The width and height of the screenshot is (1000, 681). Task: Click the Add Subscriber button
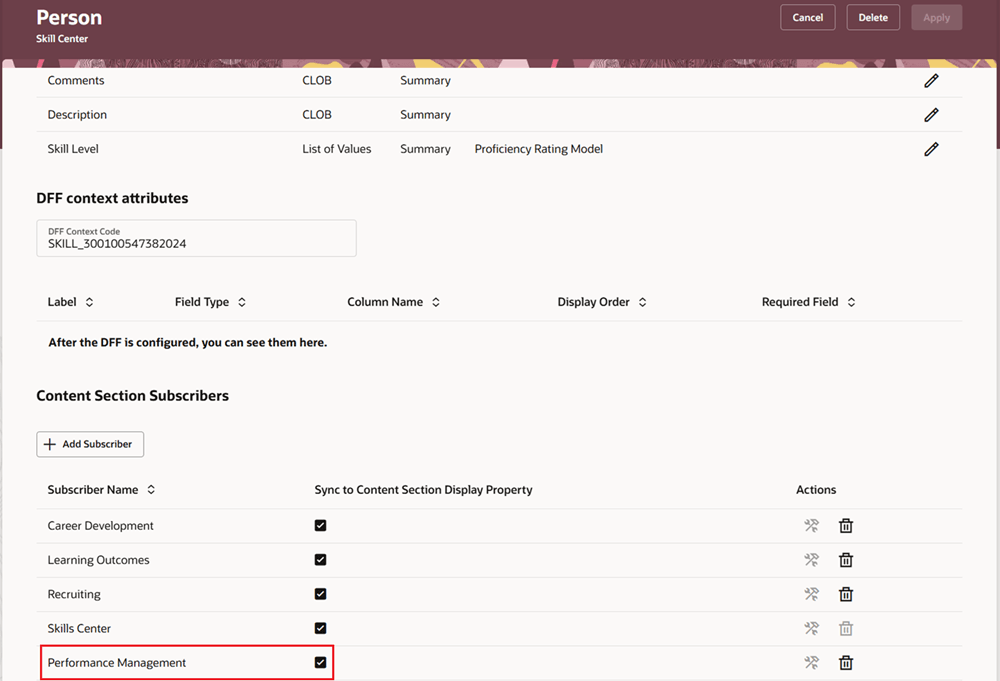[90, 444]
